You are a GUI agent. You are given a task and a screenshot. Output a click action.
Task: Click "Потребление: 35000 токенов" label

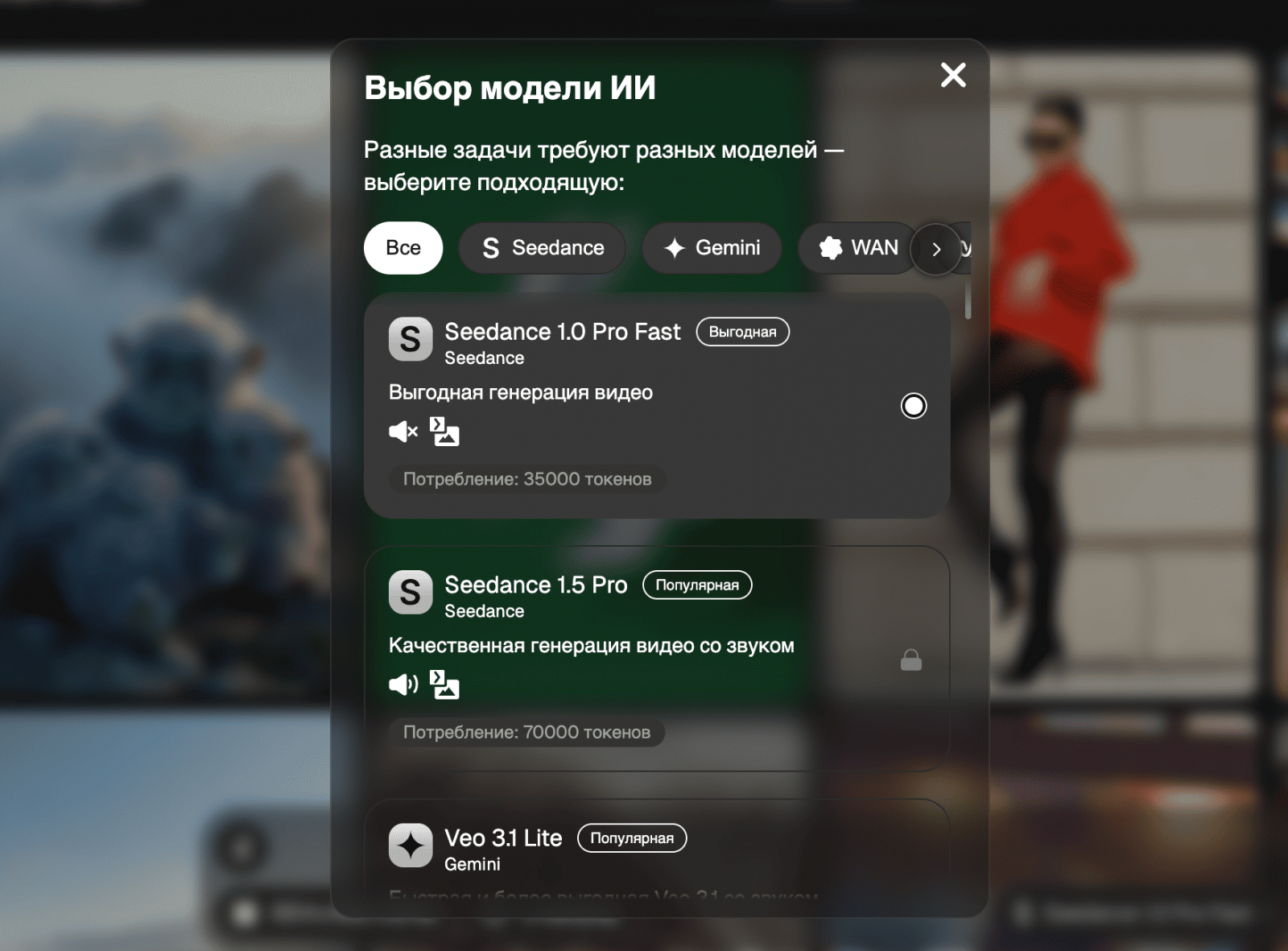click(527, 479)
